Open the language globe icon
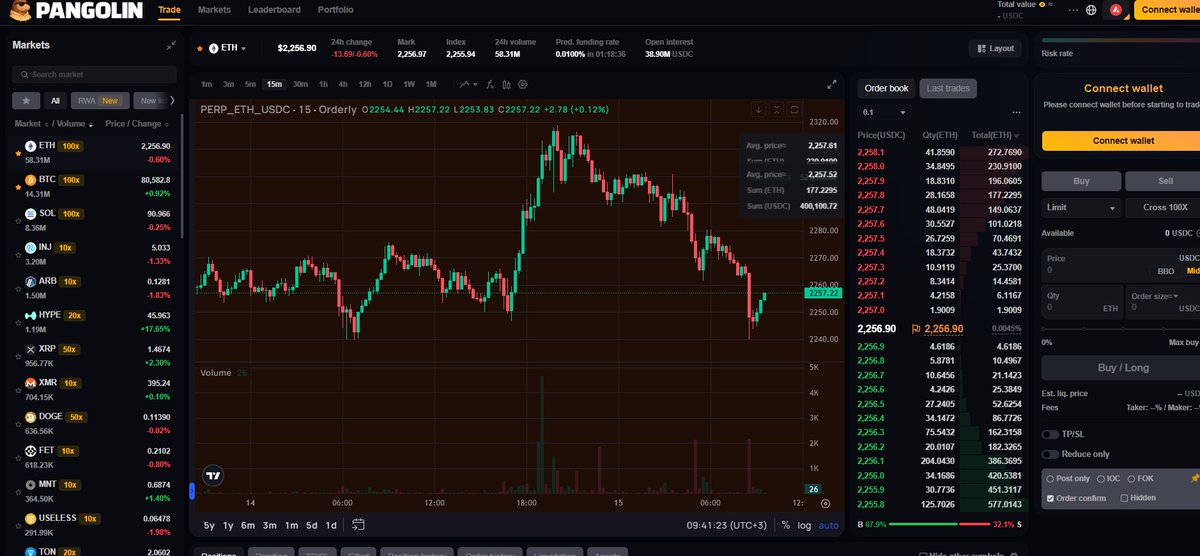The height and width of the screenshot is (556, 1200). pyautogui.click(x=1091, y=10)
